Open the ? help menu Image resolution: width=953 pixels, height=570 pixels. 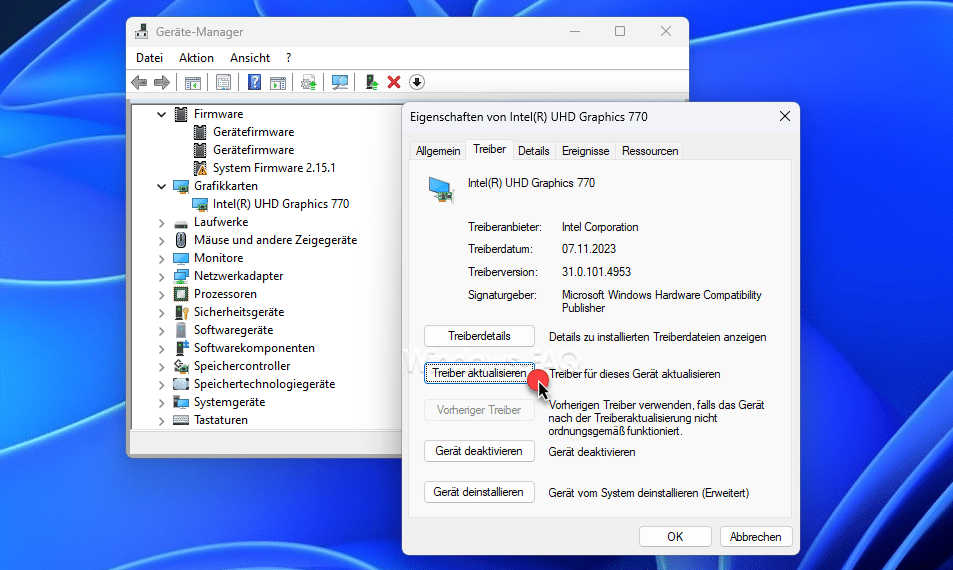click(288, 58)
